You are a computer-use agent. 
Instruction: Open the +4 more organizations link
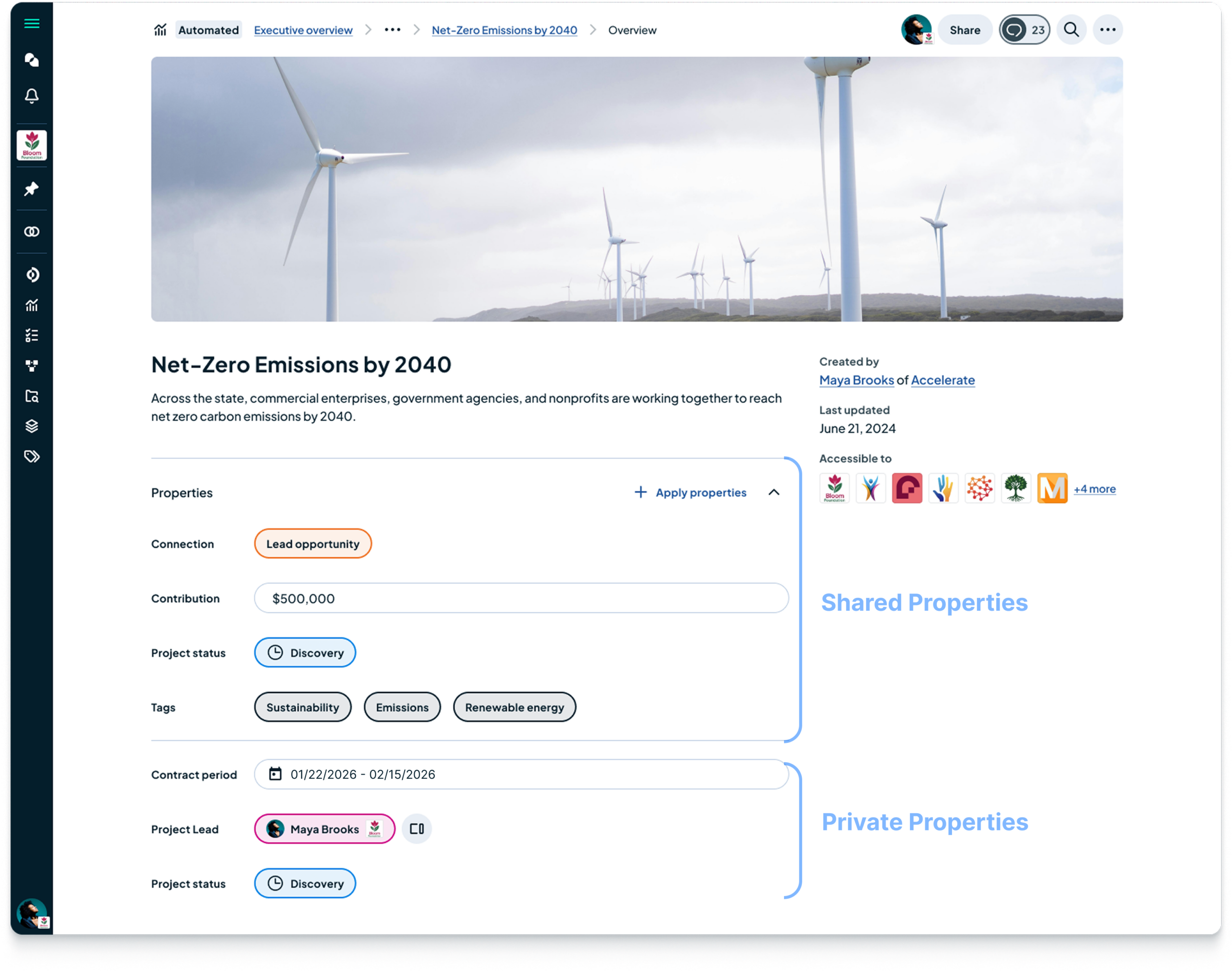click(1094, 489)
